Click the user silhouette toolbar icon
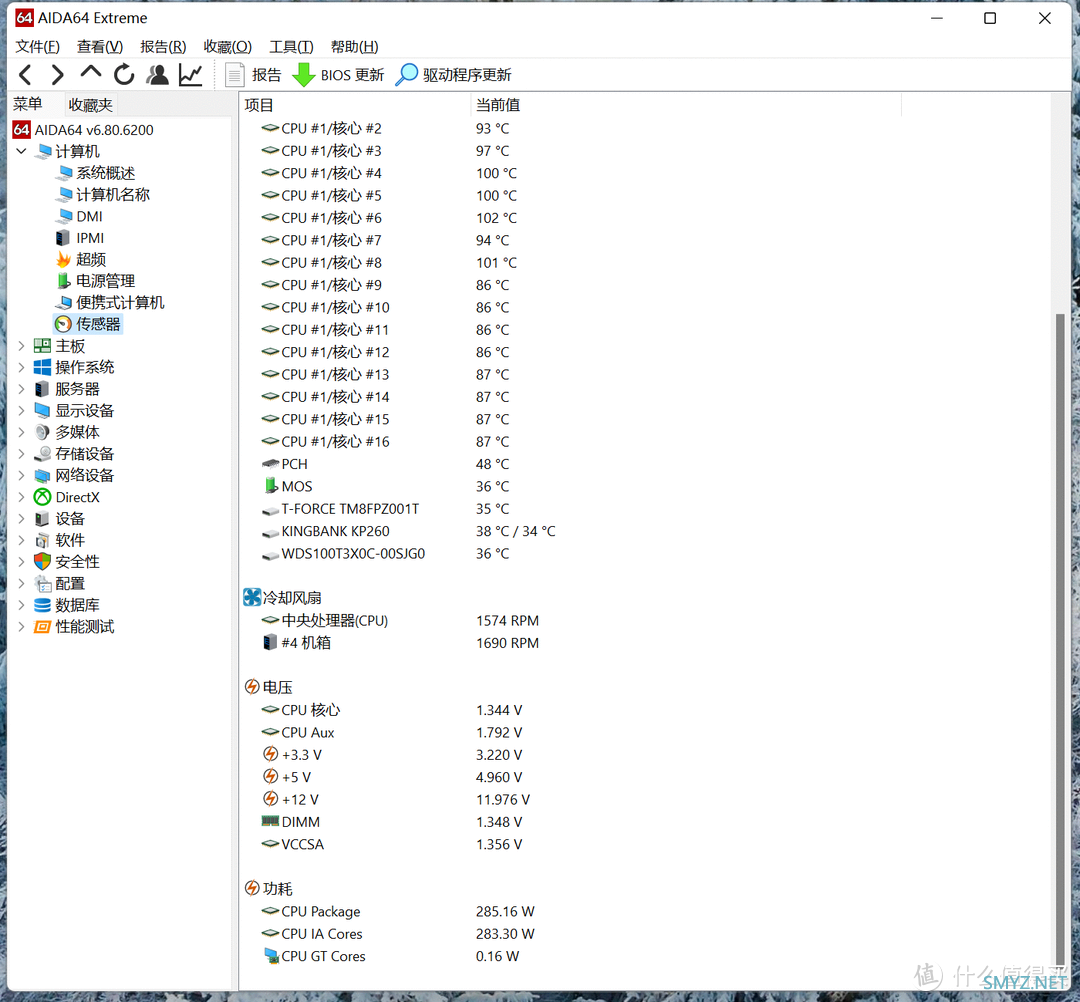1080x1002 pixels. [158, 74]
